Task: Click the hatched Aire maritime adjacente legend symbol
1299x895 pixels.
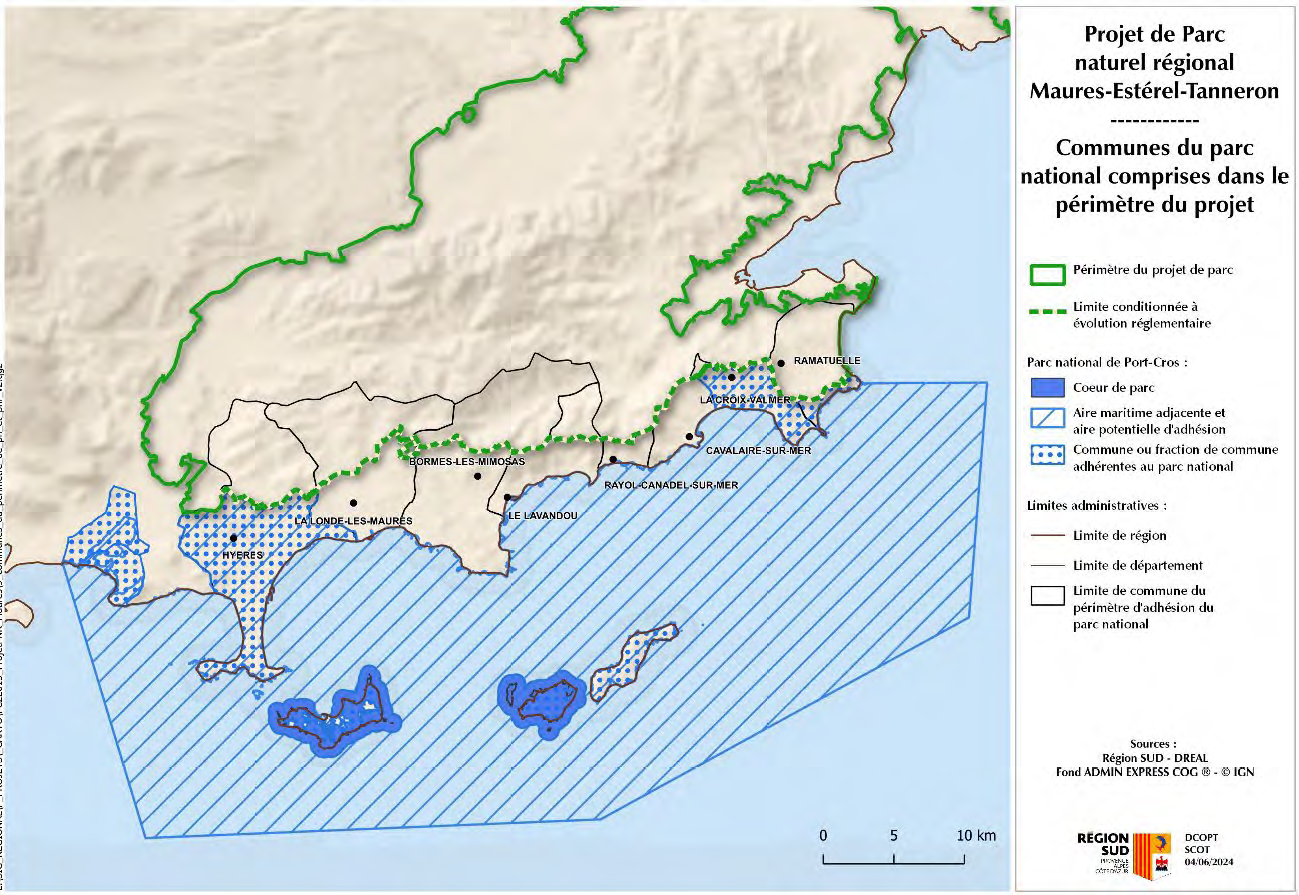Action: pyautogui.click(x=1046, y=418)
